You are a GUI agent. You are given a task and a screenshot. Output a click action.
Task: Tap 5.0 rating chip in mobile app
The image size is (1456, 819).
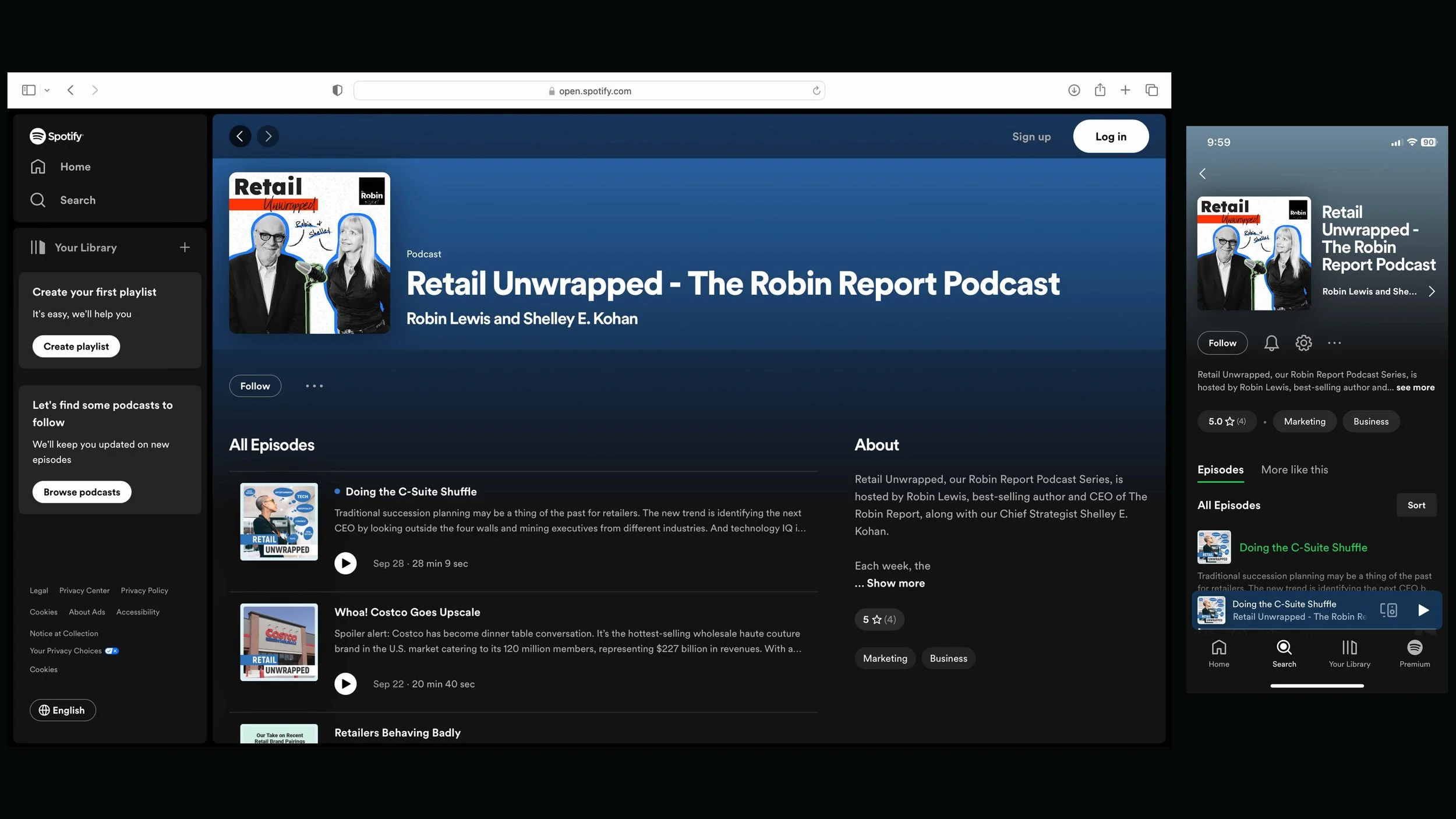click(1227, 422)
